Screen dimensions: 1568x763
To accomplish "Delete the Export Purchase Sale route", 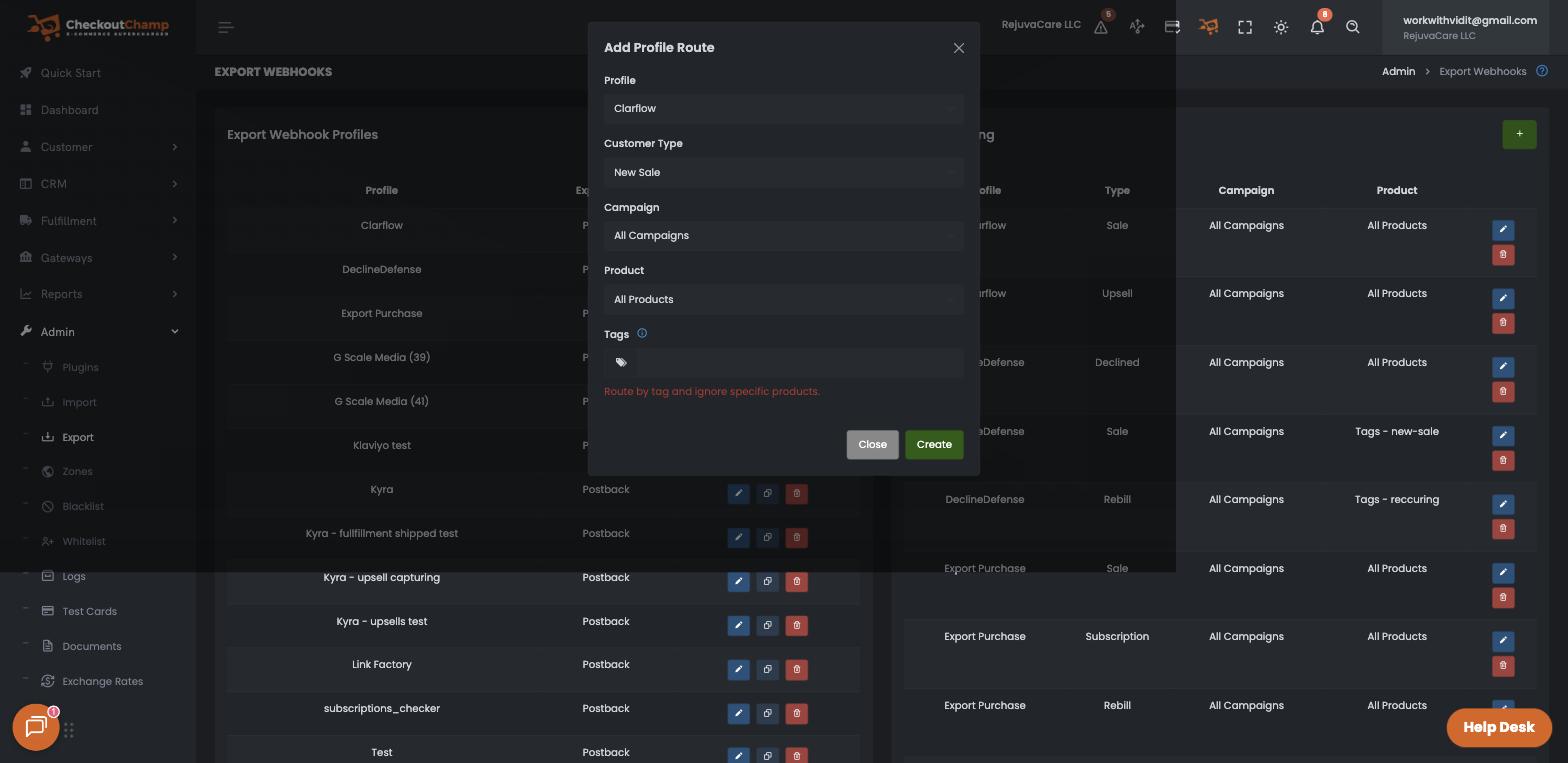I will [x=1502, y=598].
